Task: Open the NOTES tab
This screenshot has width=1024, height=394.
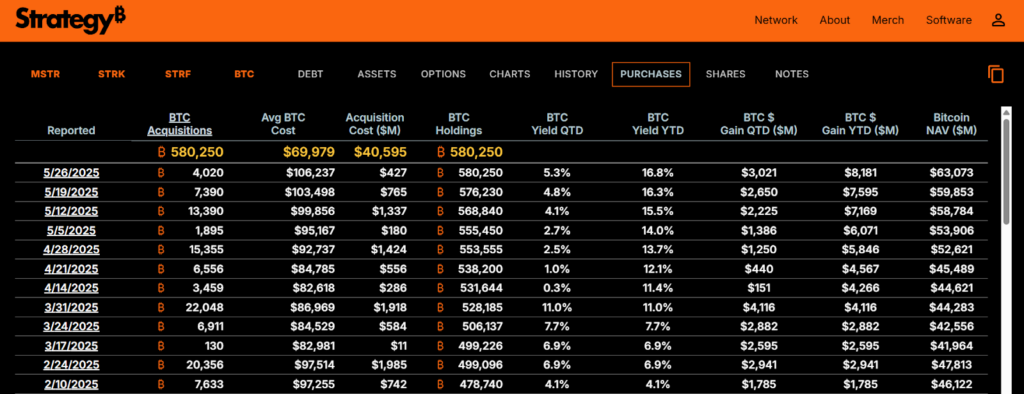Action: point(792,74)
